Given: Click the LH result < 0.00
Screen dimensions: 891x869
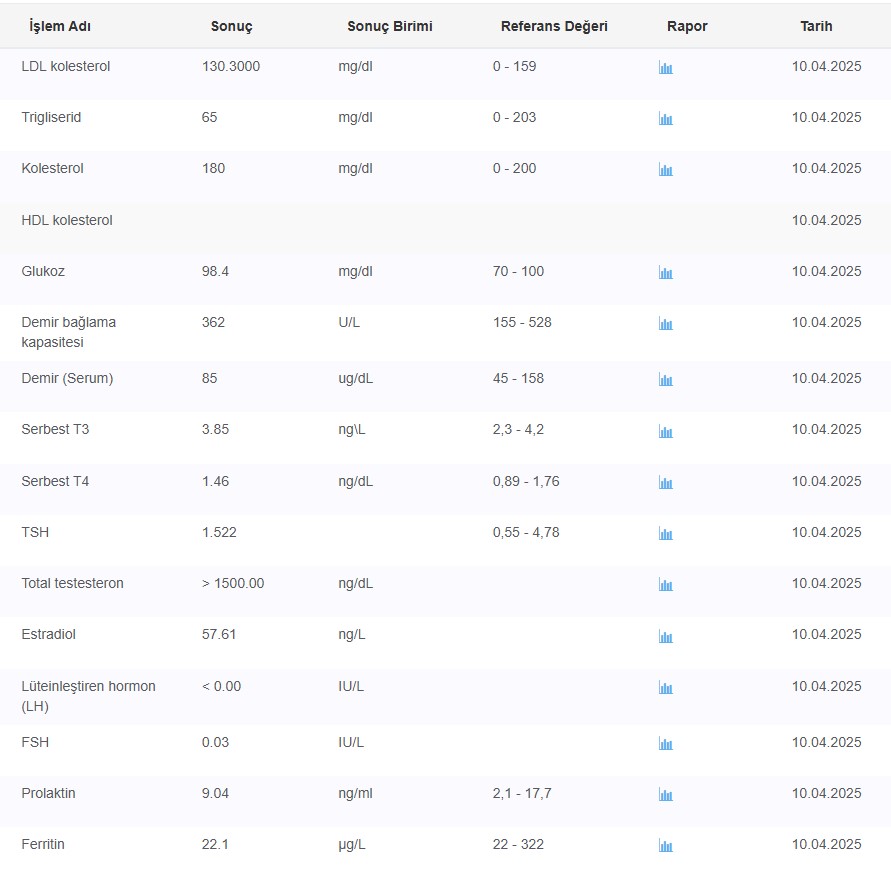Looking at the screenshot, I should point(222,686).
